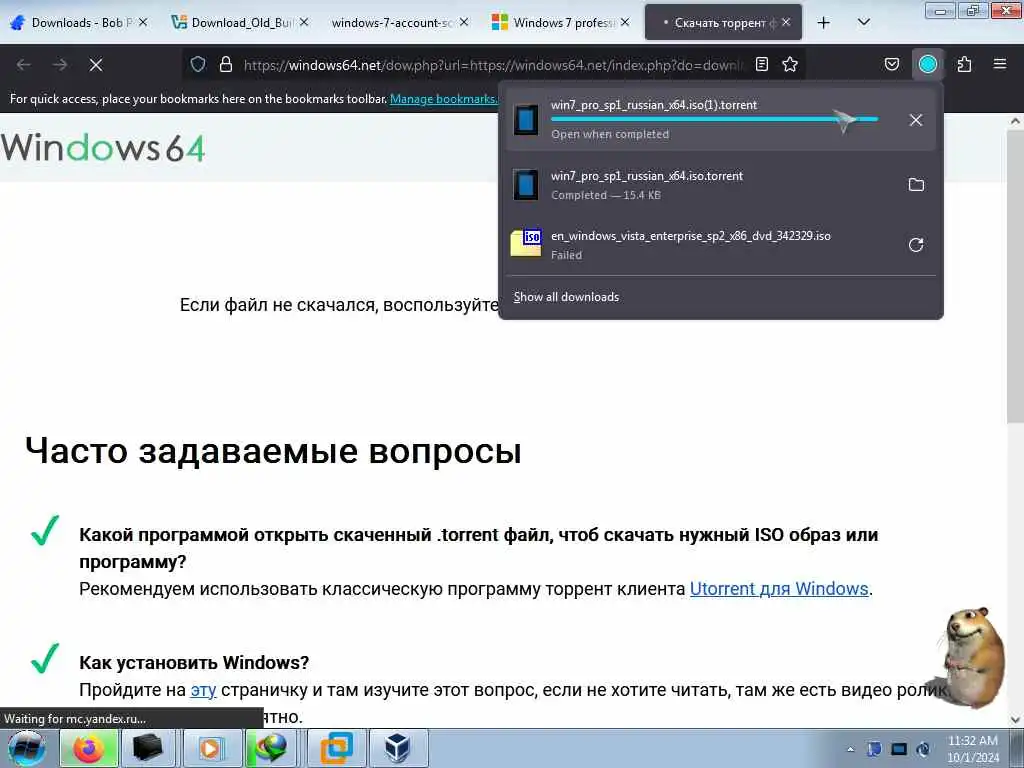Cancel the win7_pro_sp1_russian_x64.iso(1).torrent download
This screenshot has height=768, width=1024.
coord(916,120)
